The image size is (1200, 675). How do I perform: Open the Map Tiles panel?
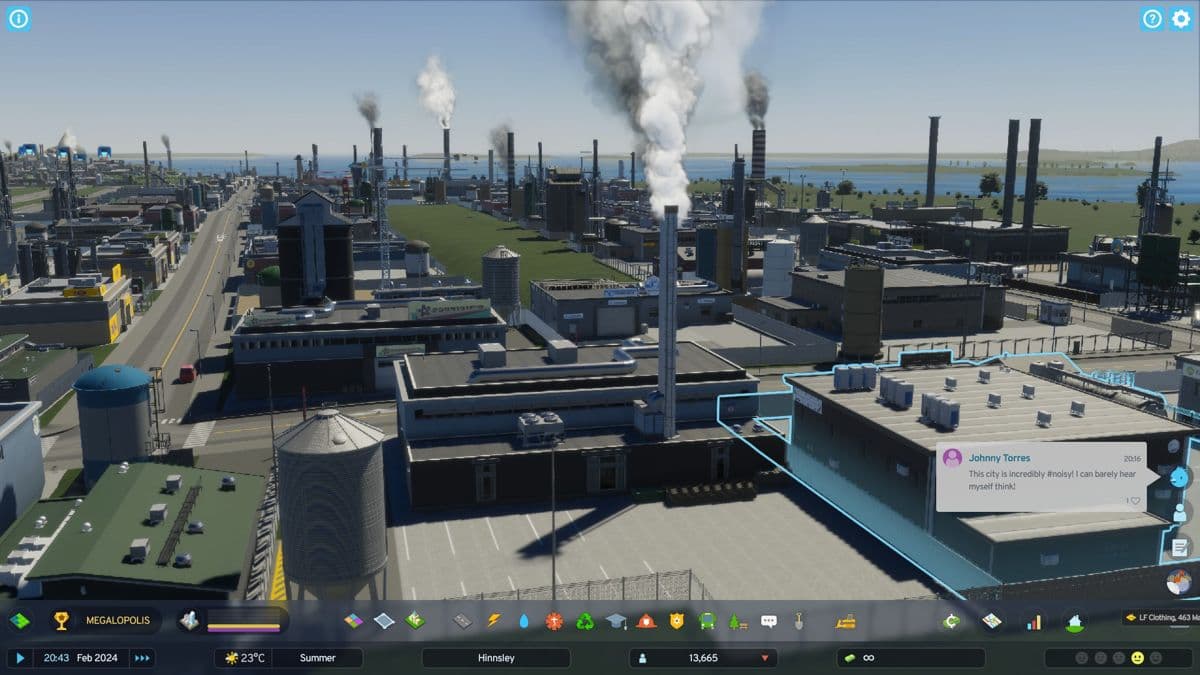[991, 621]
